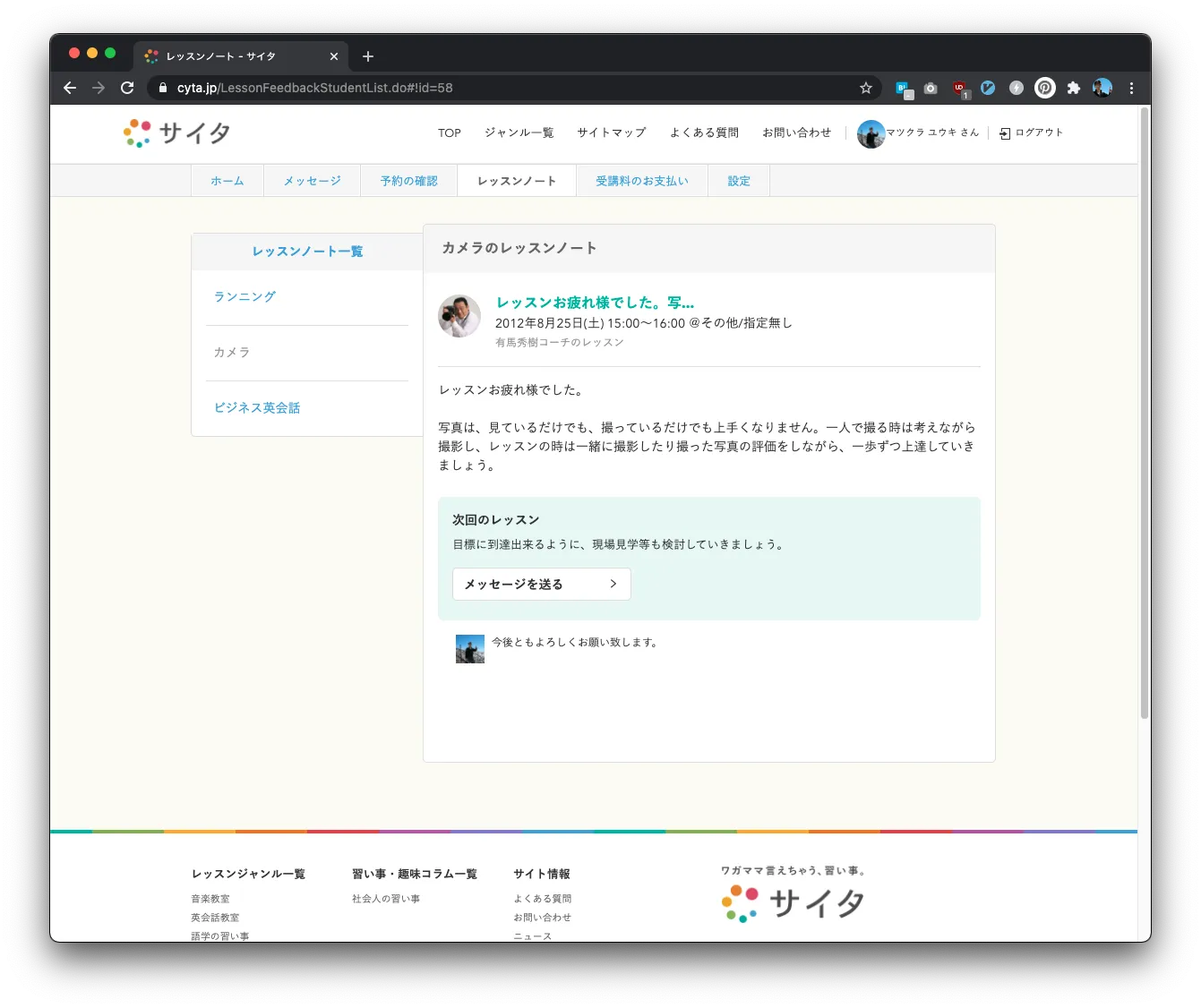Image resolution: width=1201 pixels, height=1008 pixels.
Task: Click the Saita logo in the header
Action: (x=177, y=133)
